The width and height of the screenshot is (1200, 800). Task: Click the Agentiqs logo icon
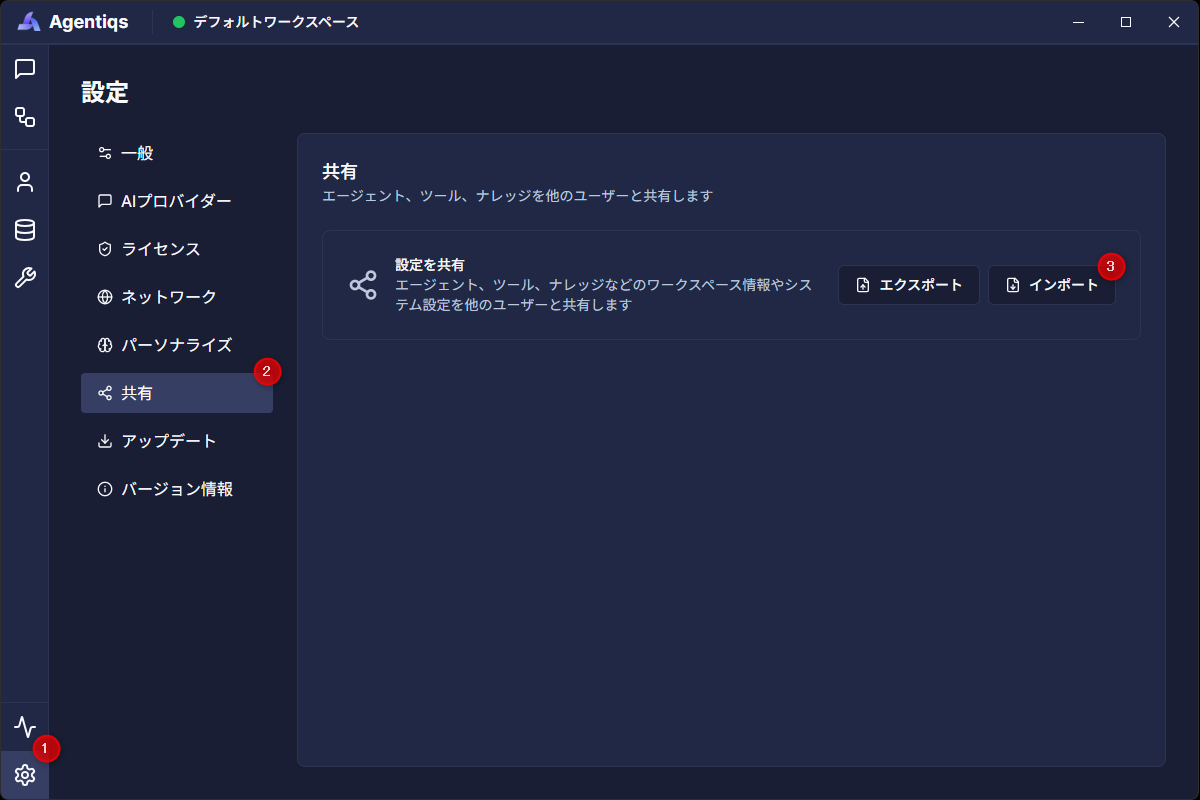[x=29, y=22]
